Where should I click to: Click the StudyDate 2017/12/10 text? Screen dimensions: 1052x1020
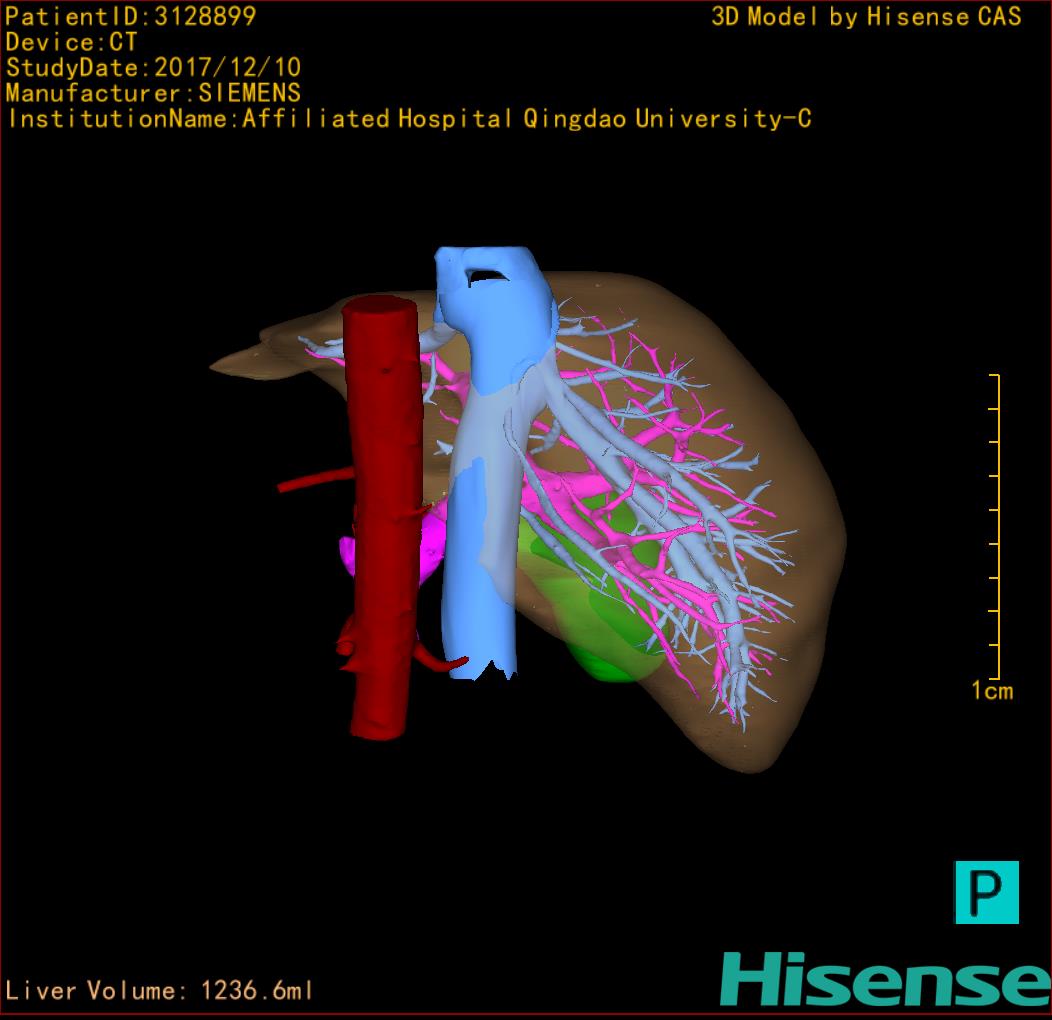[x=153, y=68]
